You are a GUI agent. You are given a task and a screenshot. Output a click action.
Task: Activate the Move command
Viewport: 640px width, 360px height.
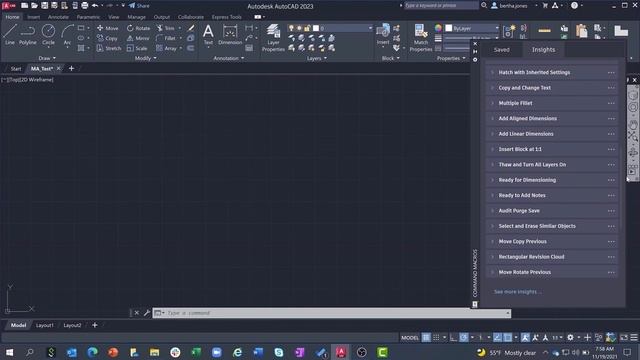tap(108, 28)
